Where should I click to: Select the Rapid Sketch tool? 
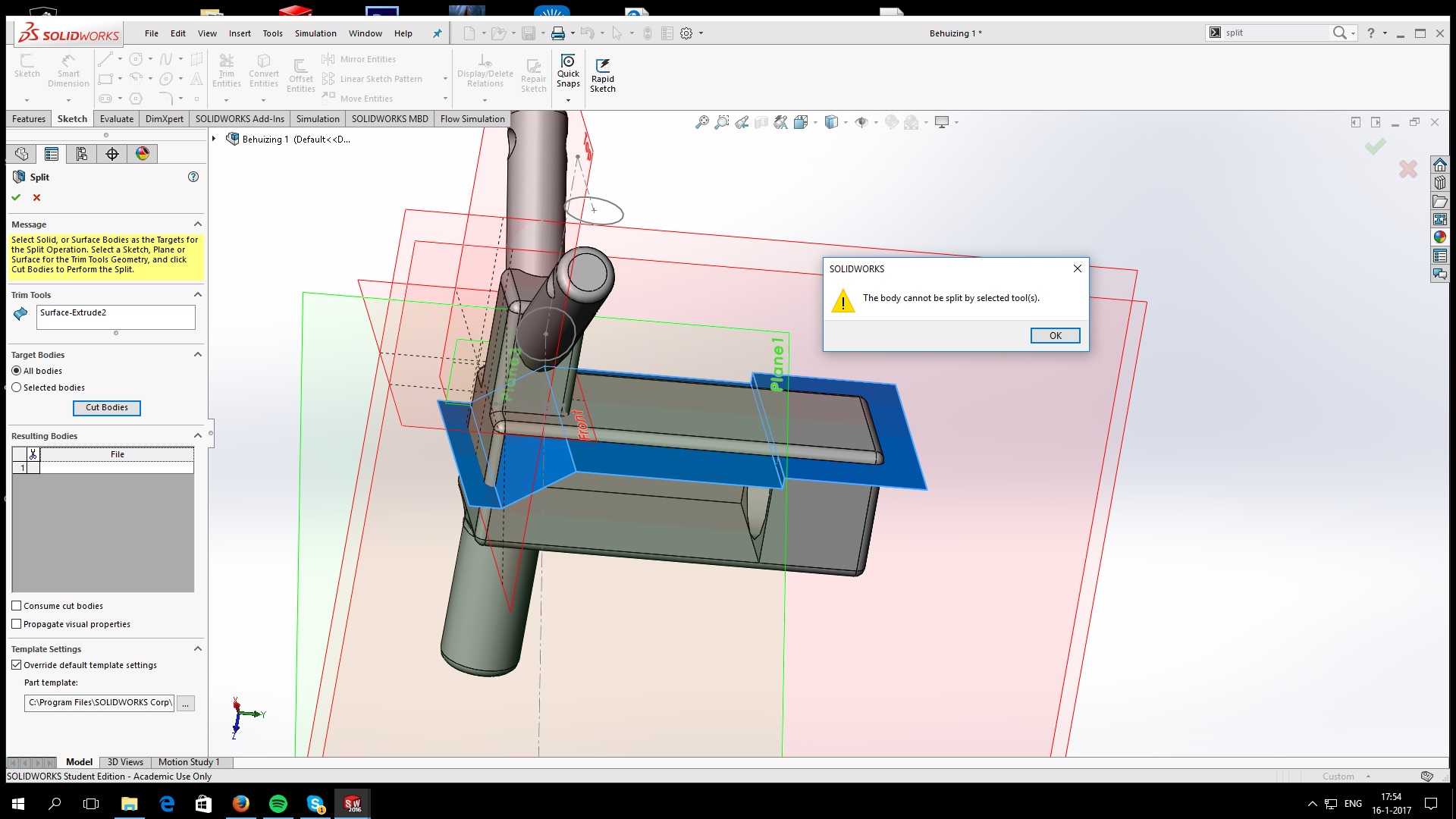tap(602, 67)
